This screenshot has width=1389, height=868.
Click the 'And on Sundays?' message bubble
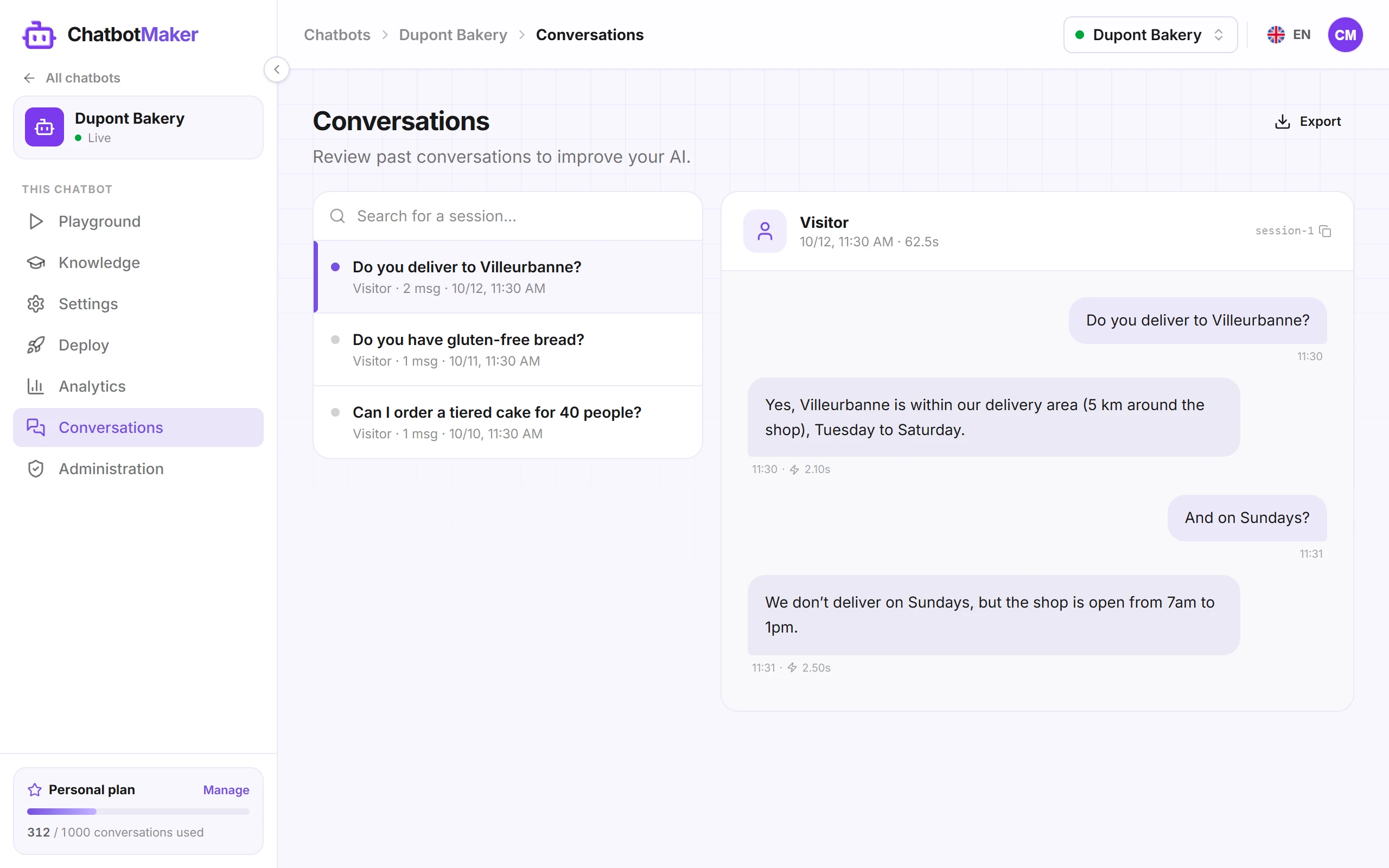pos(1247,518)
